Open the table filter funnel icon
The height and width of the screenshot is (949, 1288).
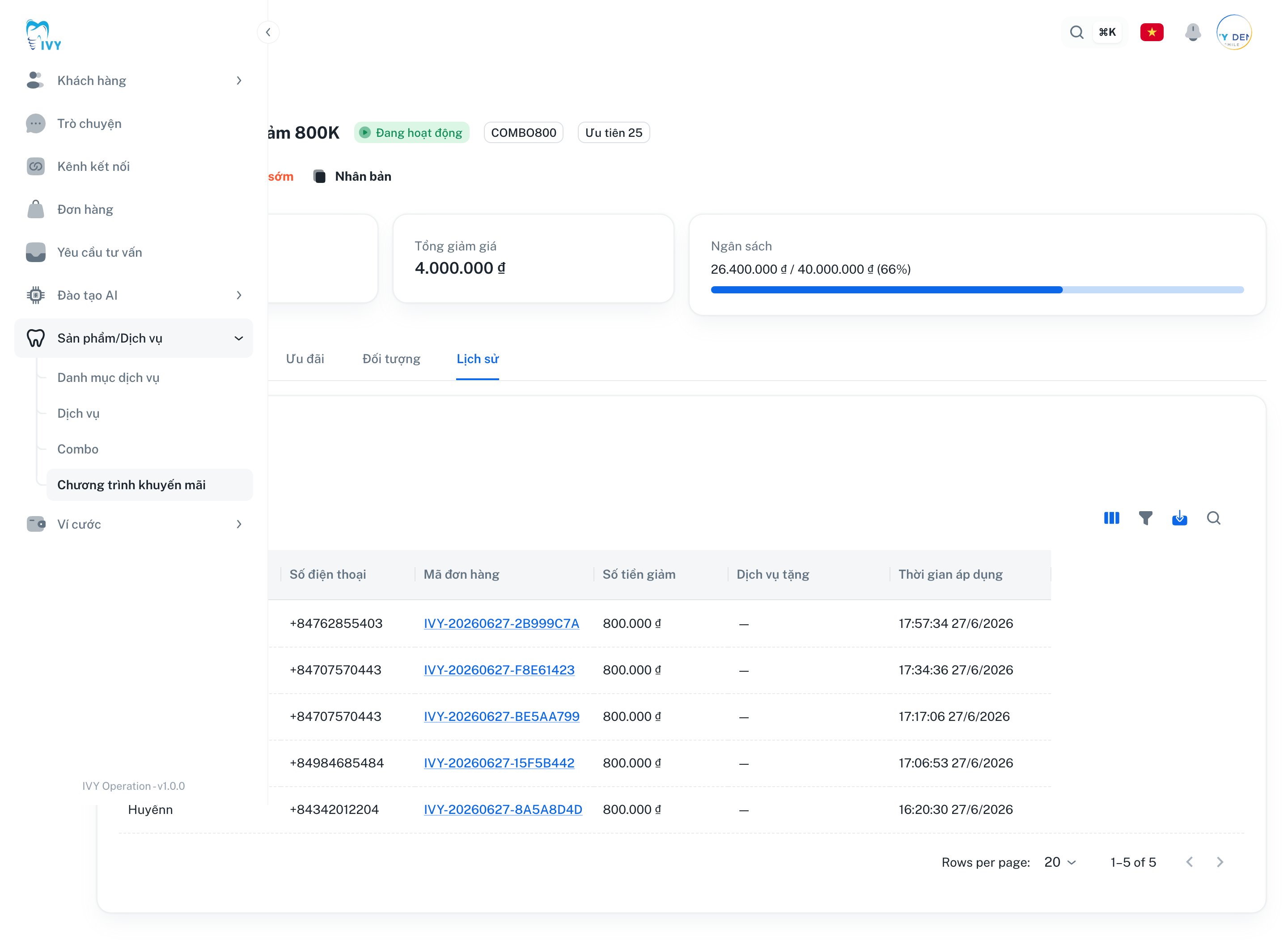(1145, 518)
